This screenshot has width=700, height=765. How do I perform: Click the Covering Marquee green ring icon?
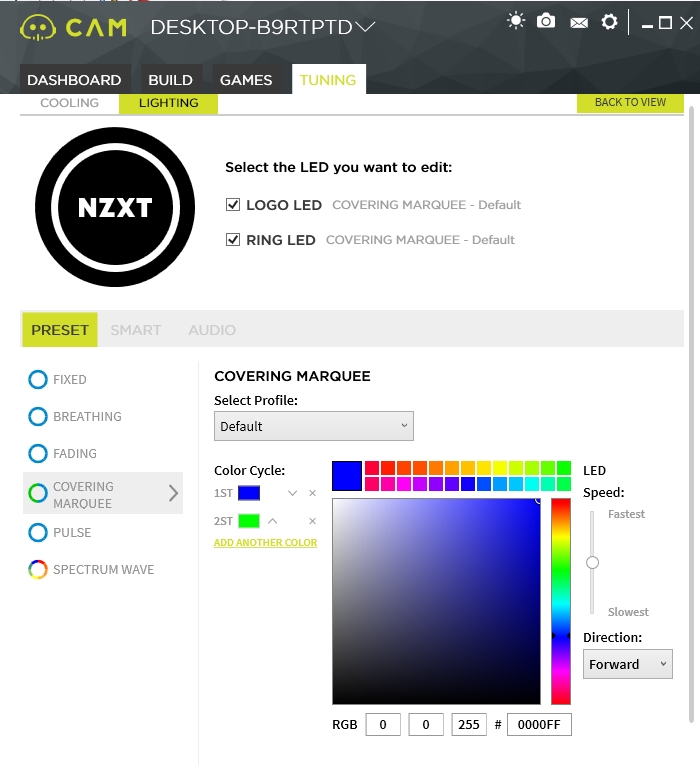[x=38, y=493]
